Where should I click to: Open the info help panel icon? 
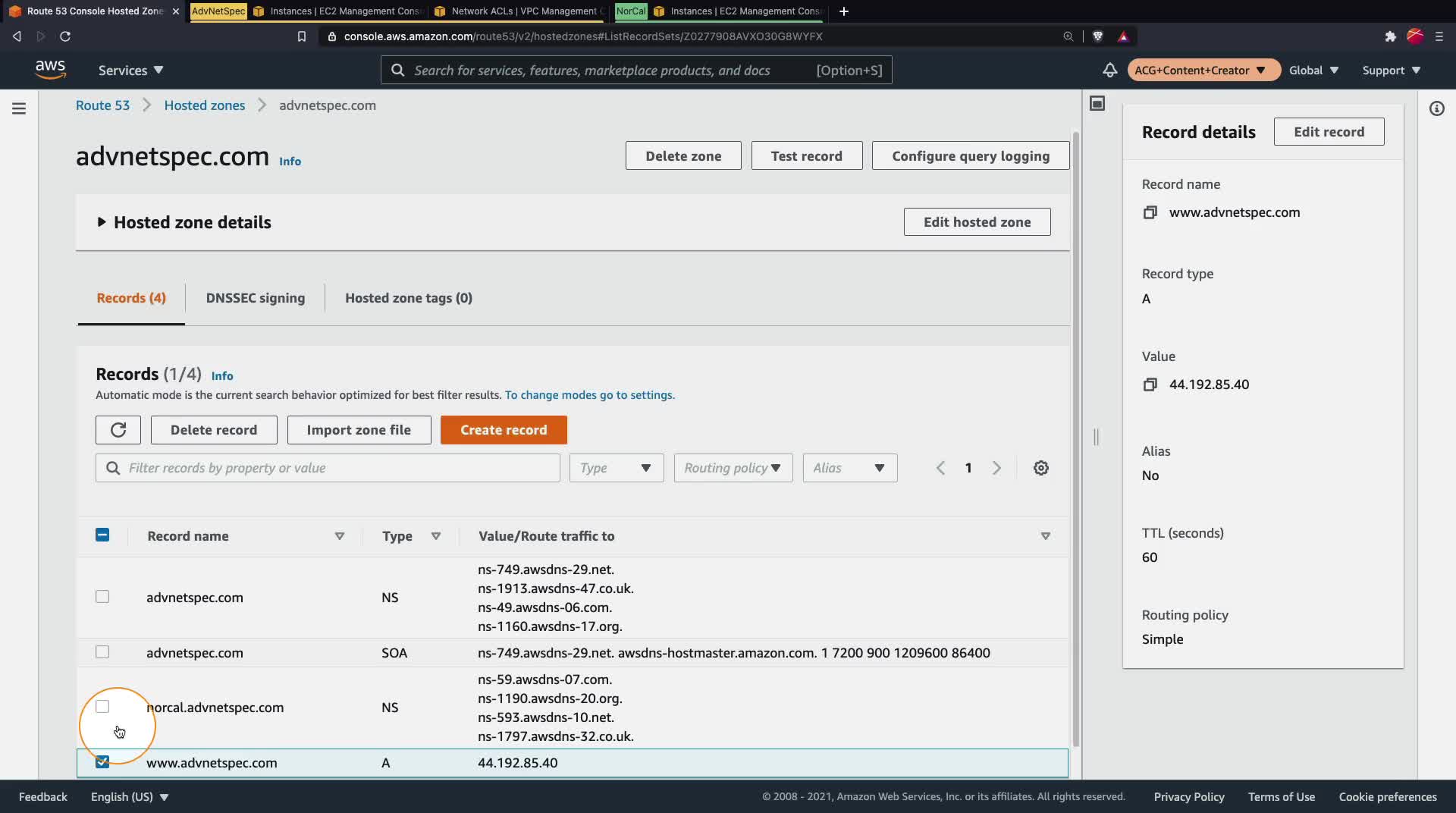coord(1437,108)
